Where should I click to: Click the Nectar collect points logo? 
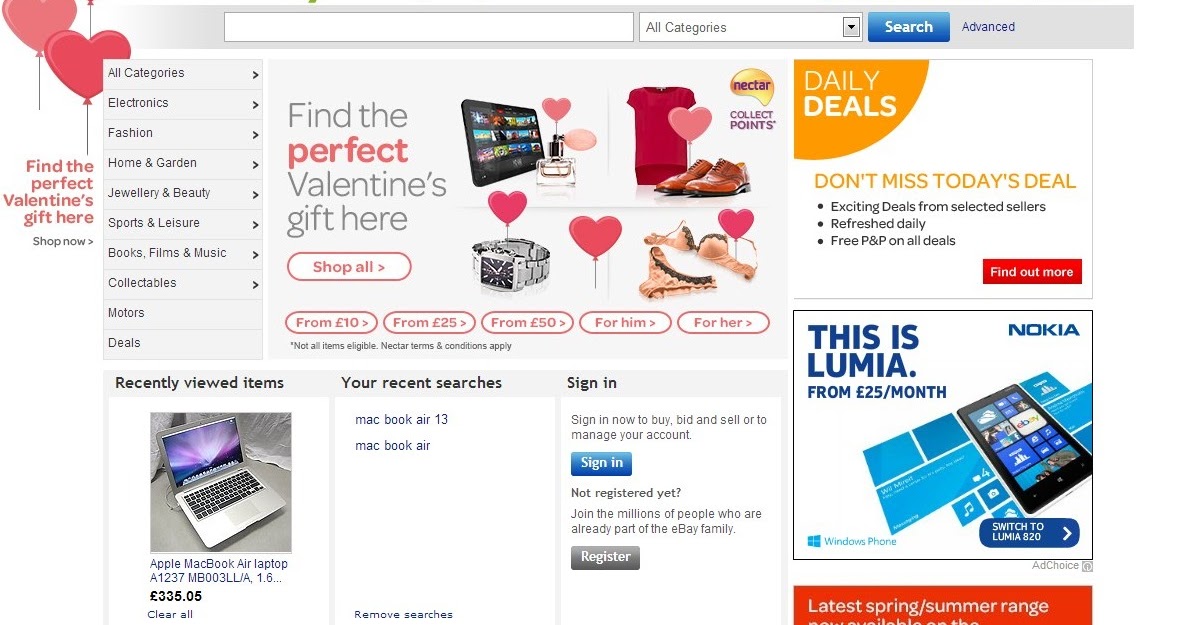[751, 99]
